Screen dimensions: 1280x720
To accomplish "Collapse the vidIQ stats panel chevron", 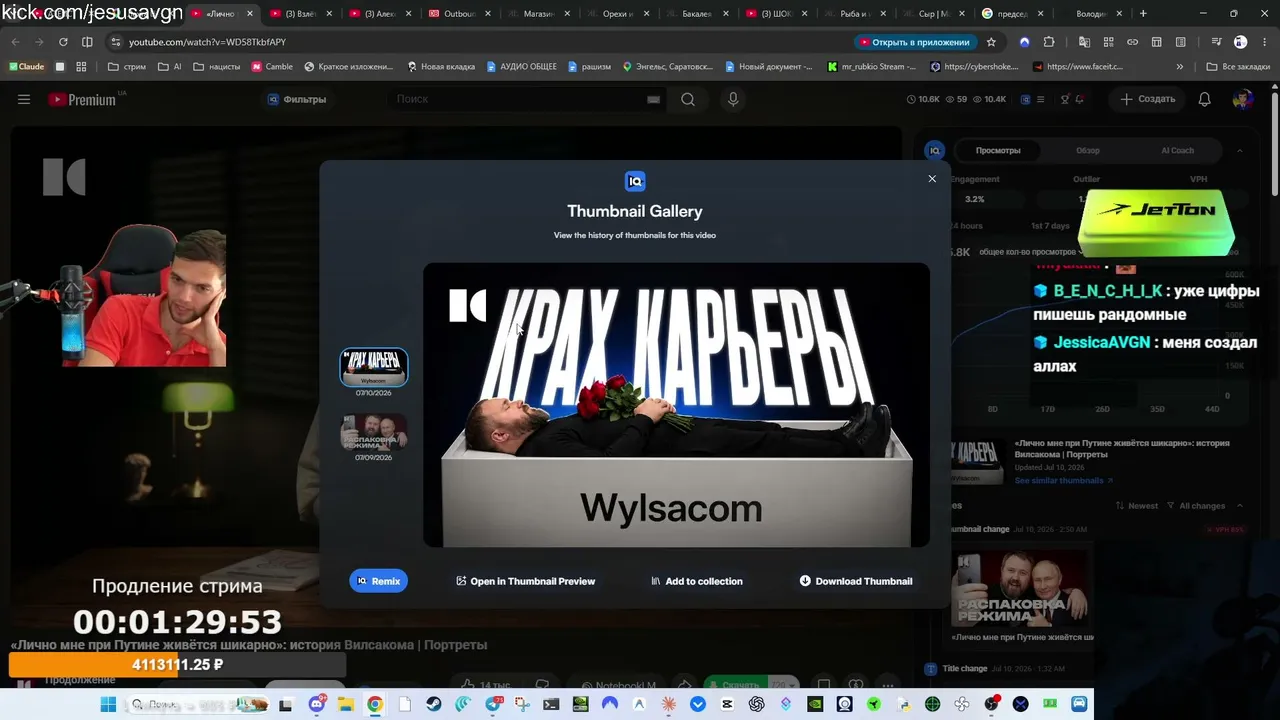I will 1240,150.
